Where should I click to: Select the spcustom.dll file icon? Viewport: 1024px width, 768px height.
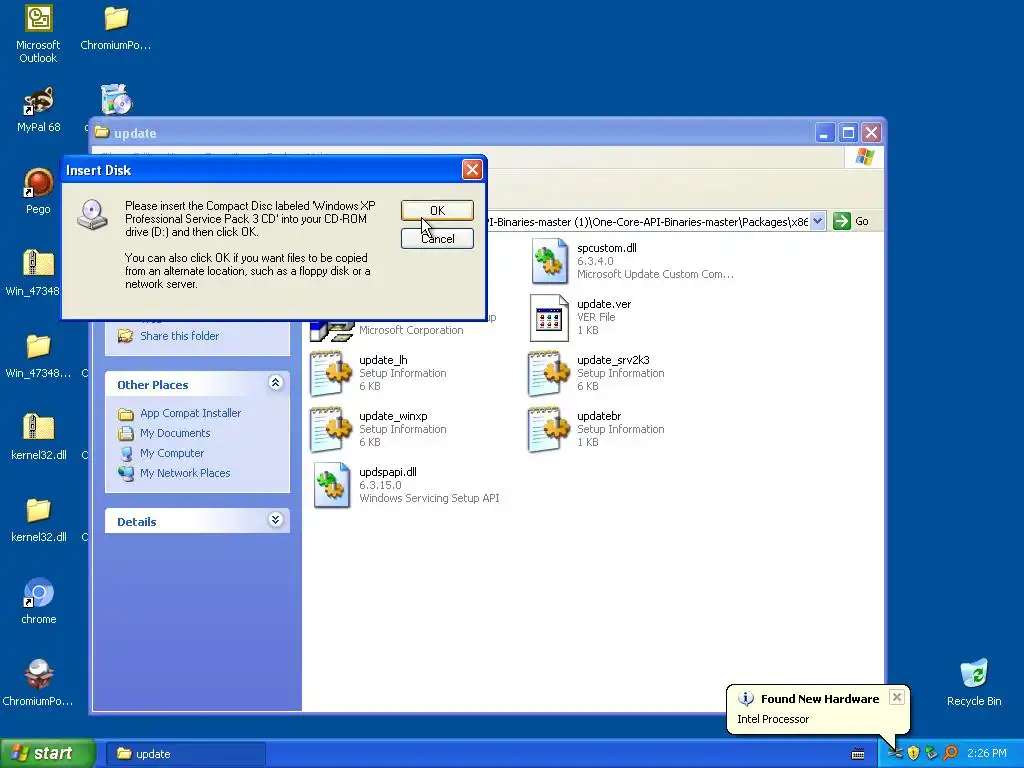click(x=549, y=261)
